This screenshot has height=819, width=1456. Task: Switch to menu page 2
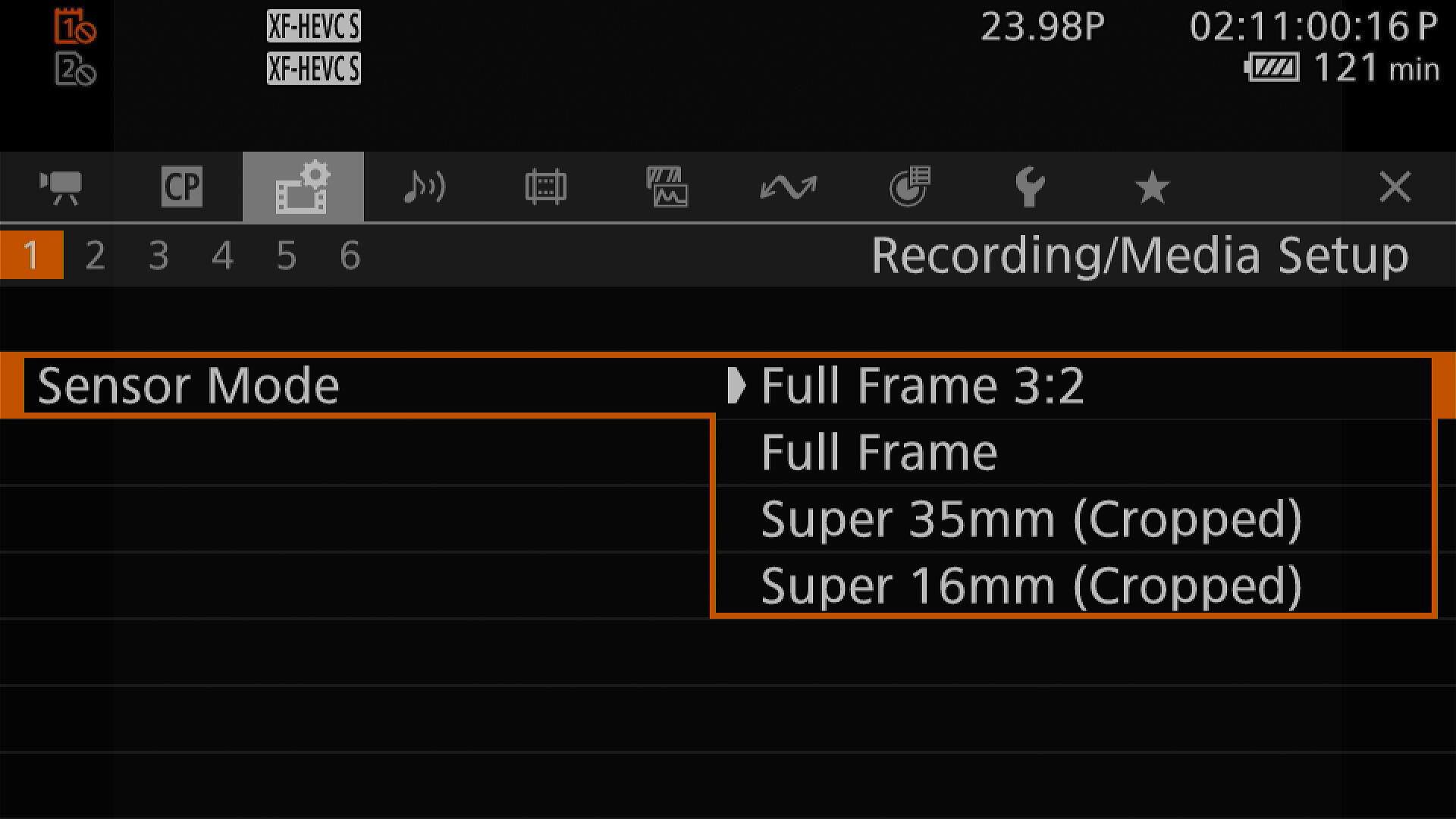point(95,256)
